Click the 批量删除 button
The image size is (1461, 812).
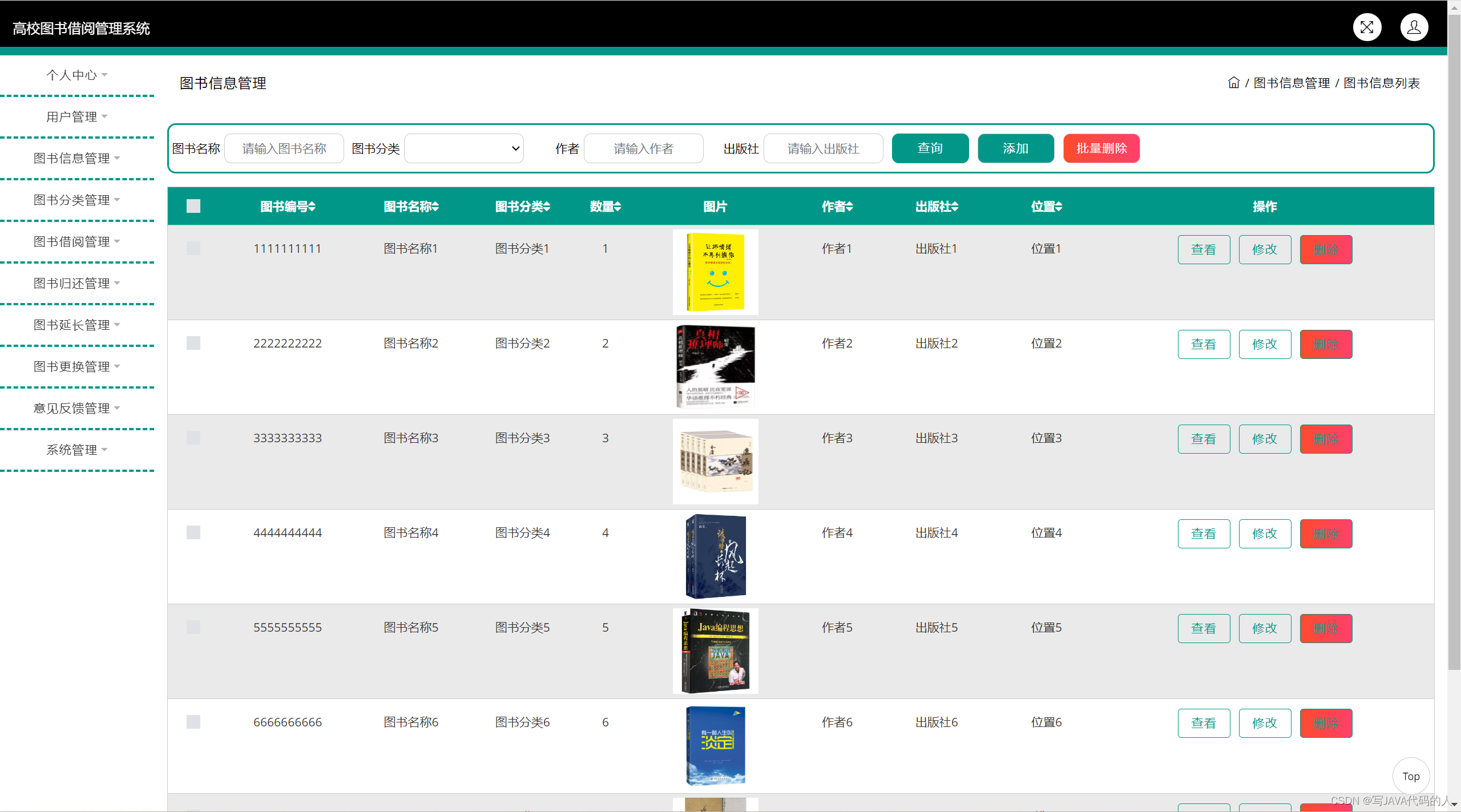1101,148
